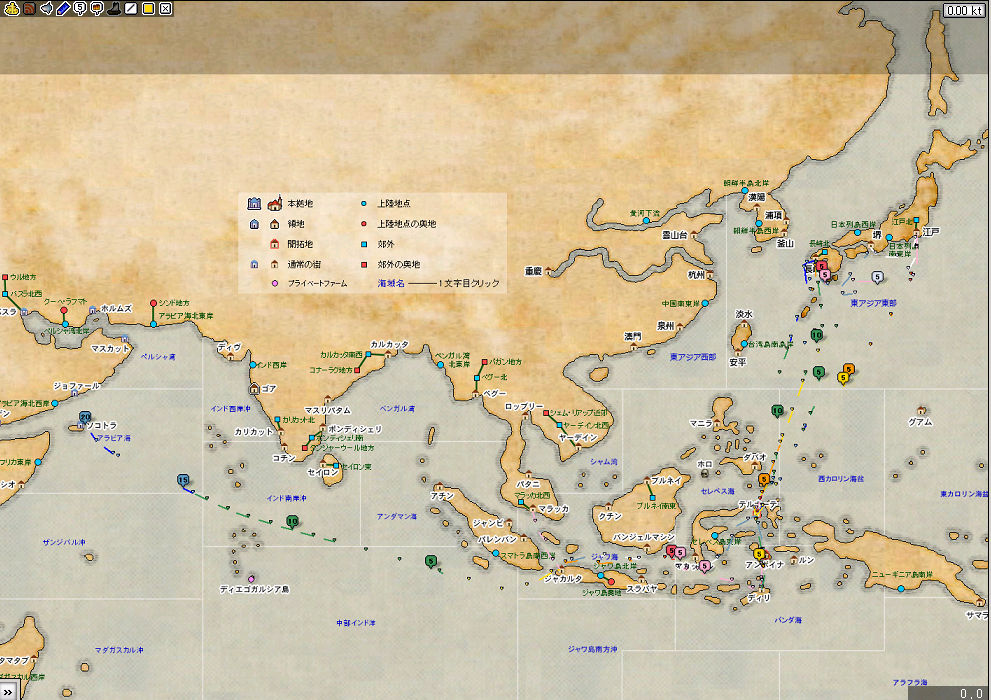This screenshot has width=991, height=700.
Task: Click the 中部インド洋 sea area name
Action: [356, 624]
